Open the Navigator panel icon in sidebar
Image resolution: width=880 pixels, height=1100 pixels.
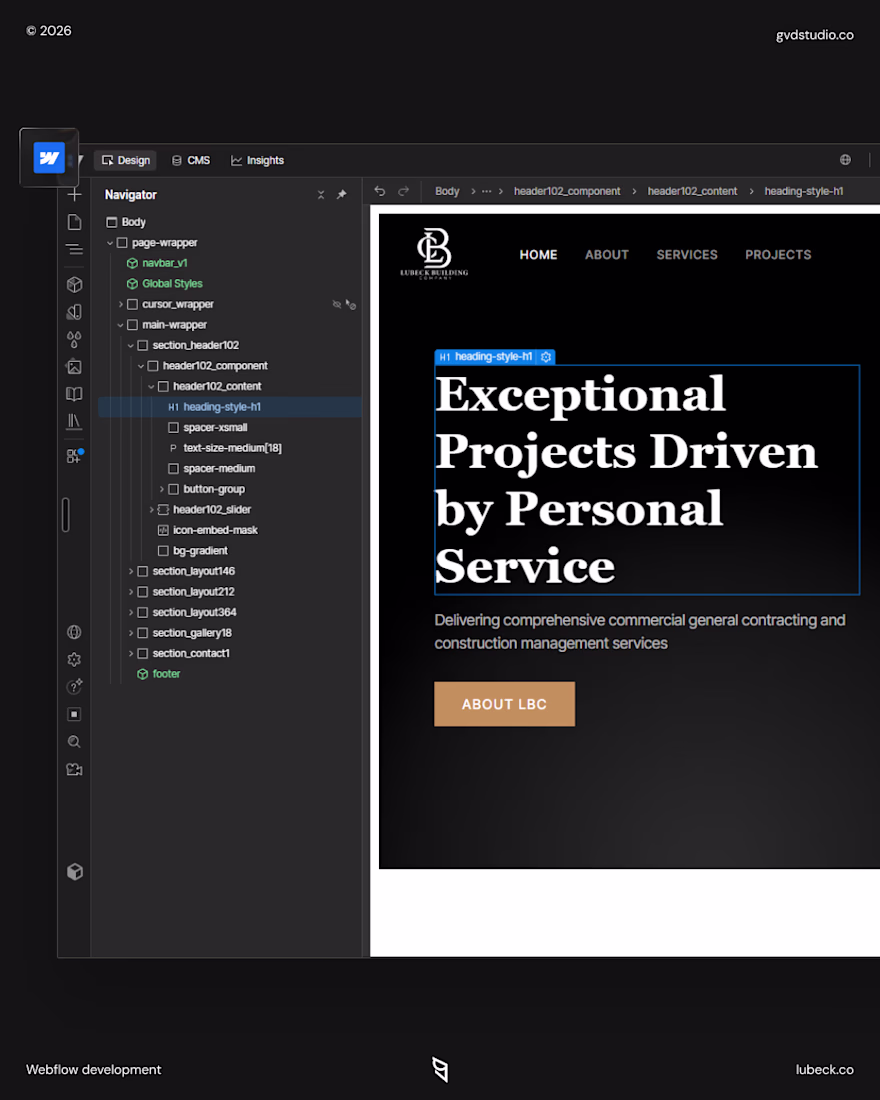coord(74,250)
